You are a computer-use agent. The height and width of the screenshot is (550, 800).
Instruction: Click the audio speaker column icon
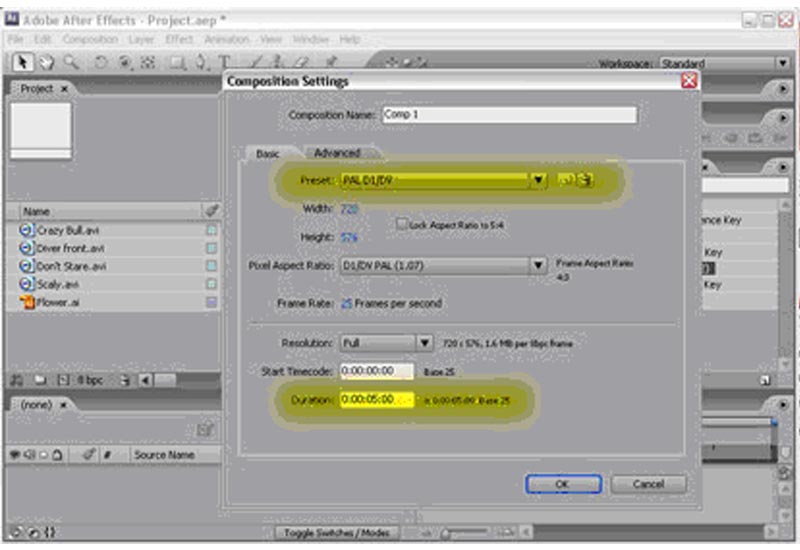pos(29,454)
